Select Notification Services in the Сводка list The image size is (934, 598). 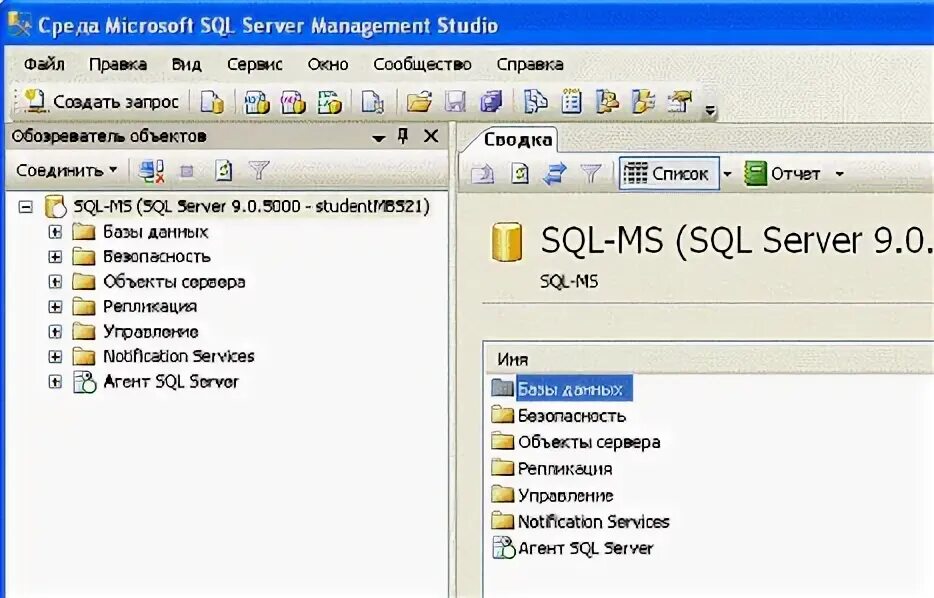593,522
